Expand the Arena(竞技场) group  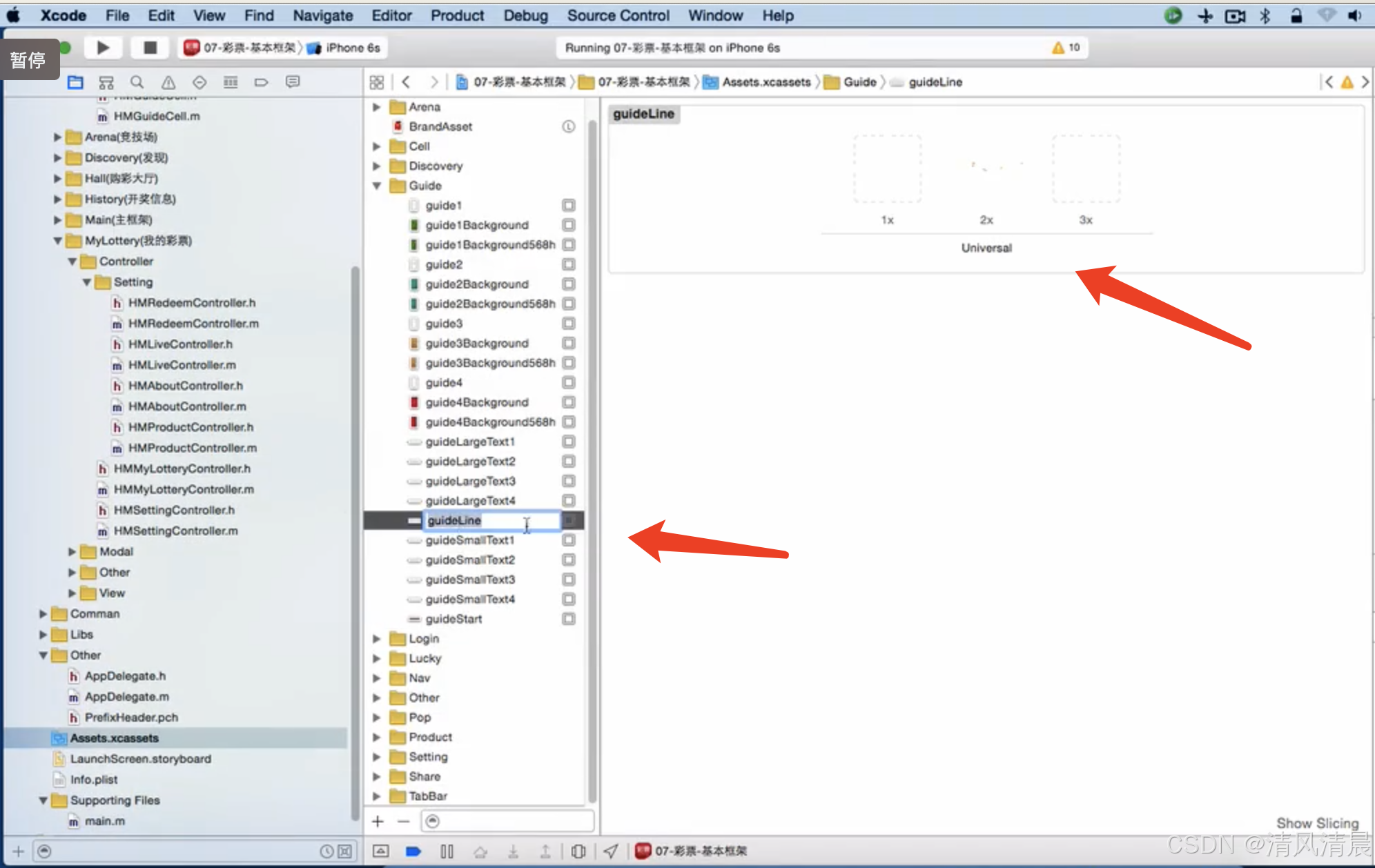pyautogui.click(x=58, y=137)
